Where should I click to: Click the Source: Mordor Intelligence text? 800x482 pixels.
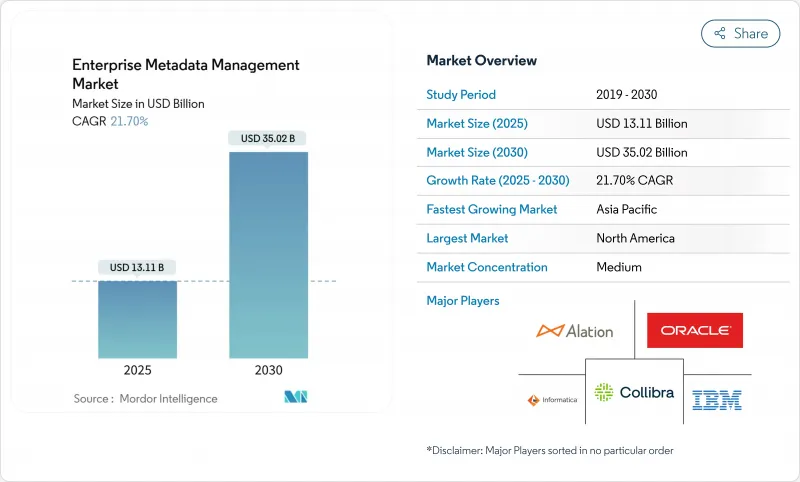145,399
